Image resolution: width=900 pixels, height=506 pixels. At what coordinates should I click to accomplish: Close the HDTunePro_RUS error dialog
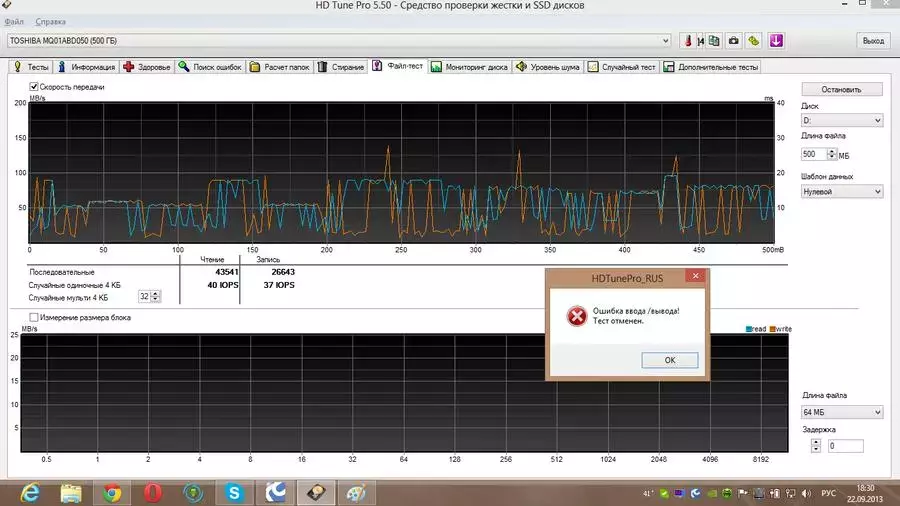point(696,276)
